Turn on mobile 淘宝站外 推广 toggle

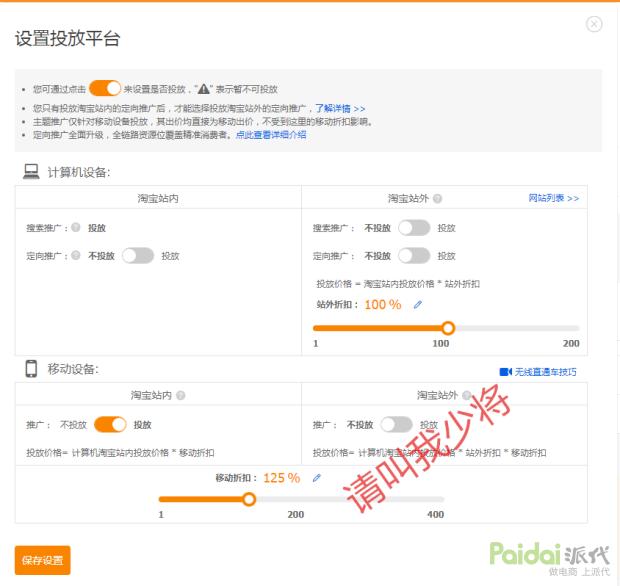click(x=396, y=425)
